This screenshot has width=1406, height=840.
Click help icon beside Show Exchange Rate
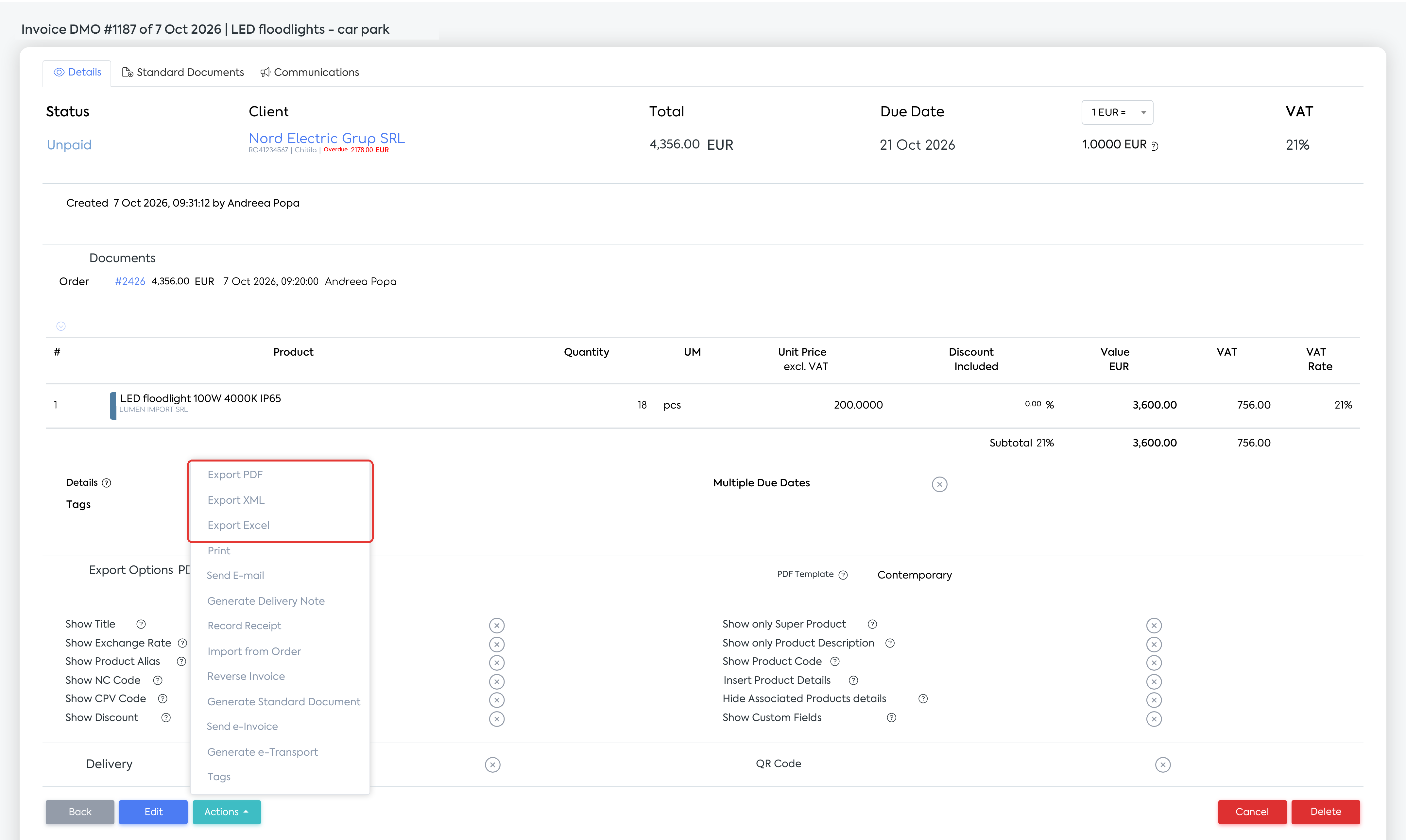click(x=182, y=643)
